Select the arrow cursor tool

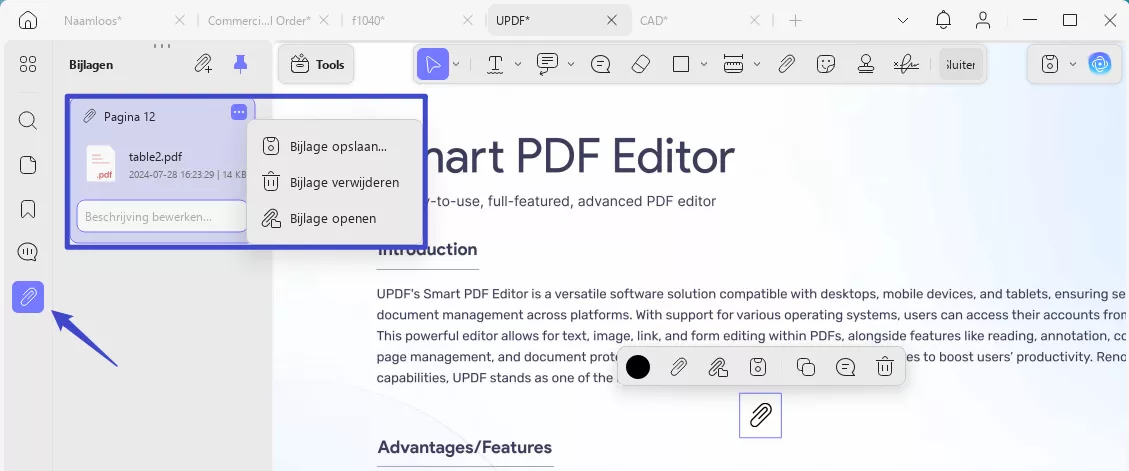pyautogui.click(x=433, y=64)
